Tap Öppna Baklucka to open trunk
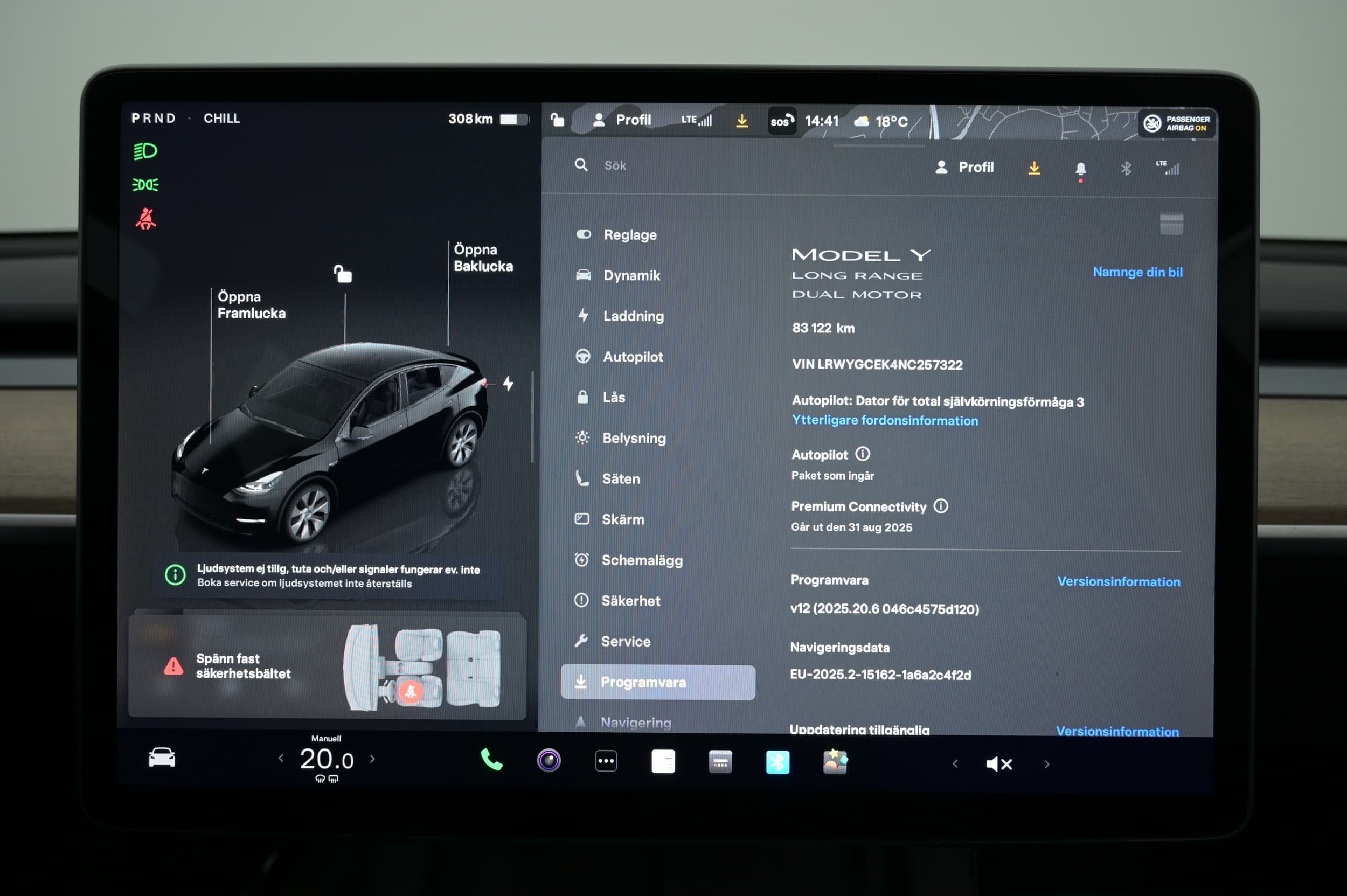 point(483,258)
